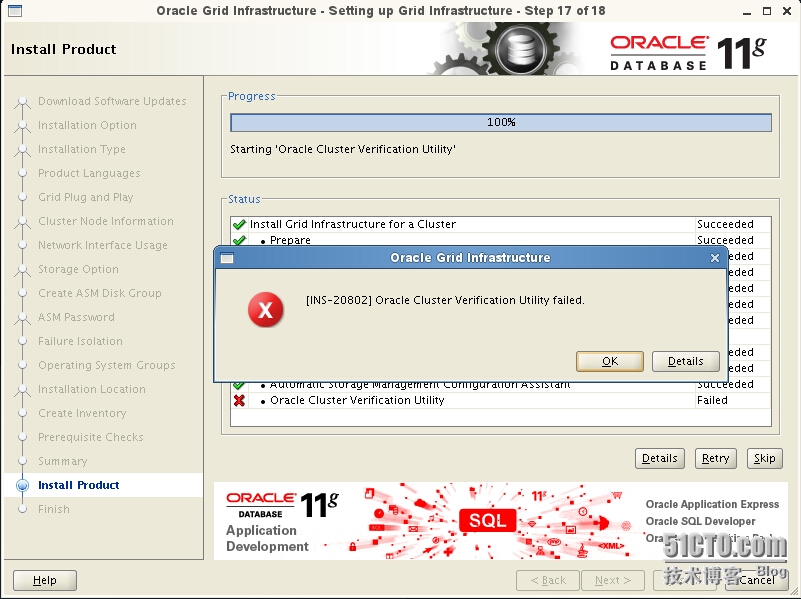Select Create ASM Disk Group step
The height and width of the screenshot is (599, 801).
pyautogui.click(x=100, y=293)
